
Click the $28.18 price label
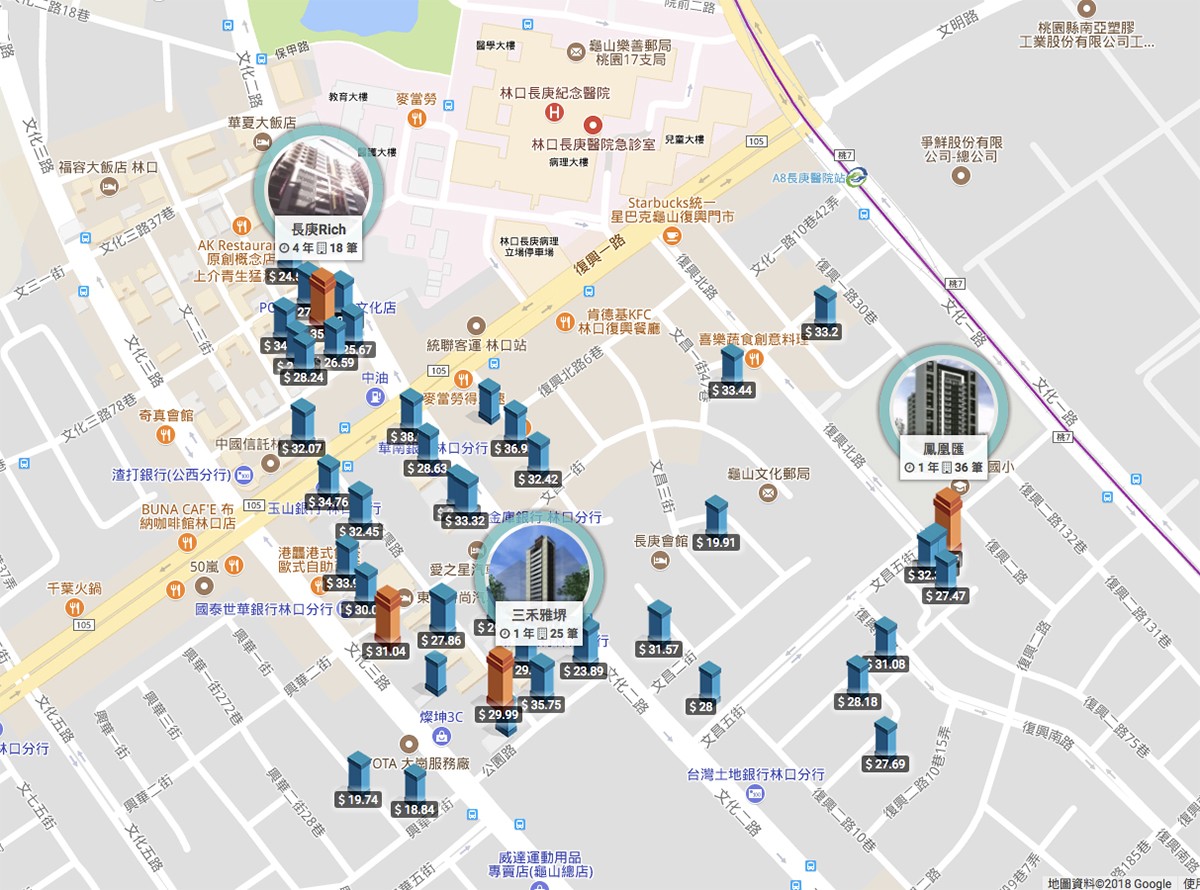coord(858,702)
